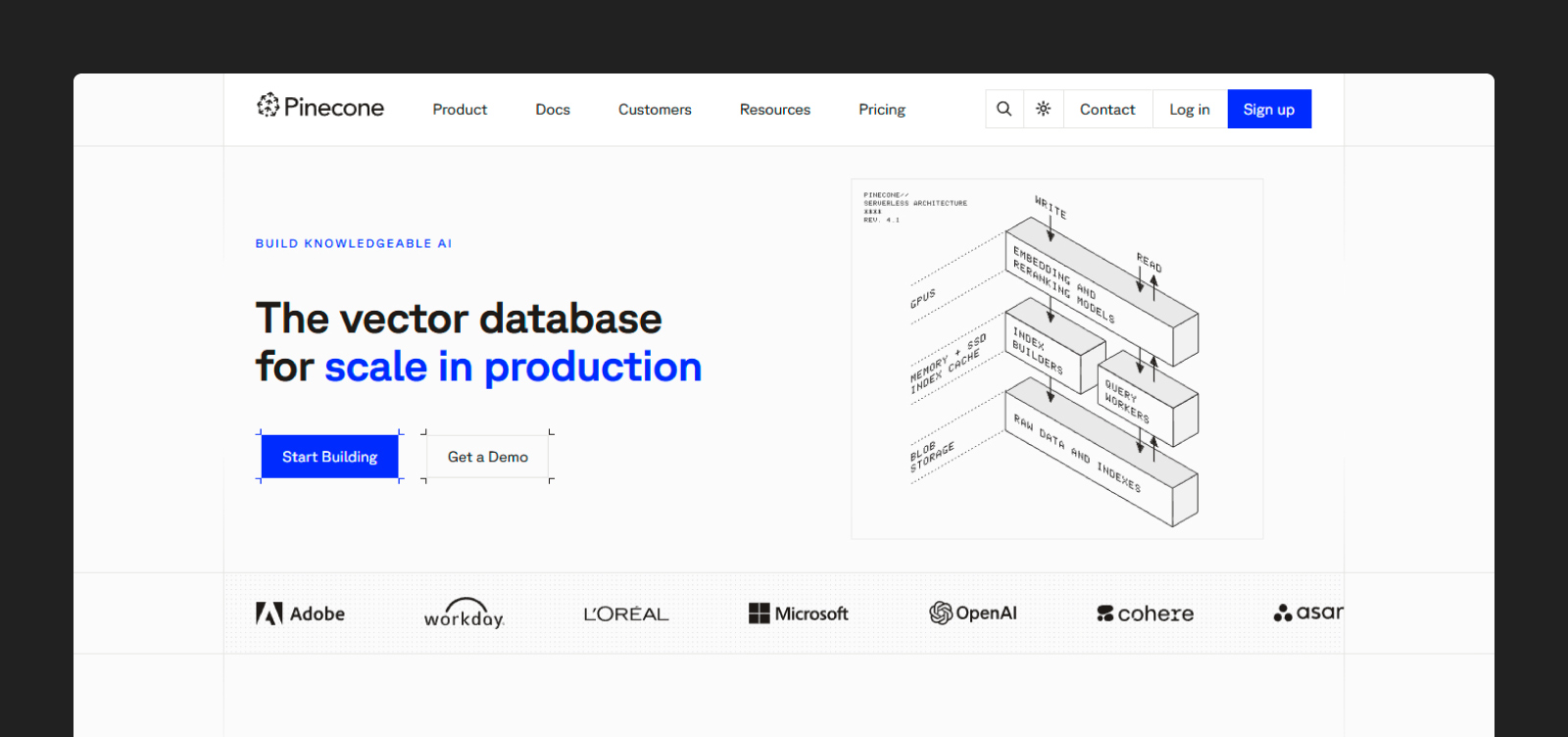
Task: Click the Workday logo
Action: [x=465, y=614]
